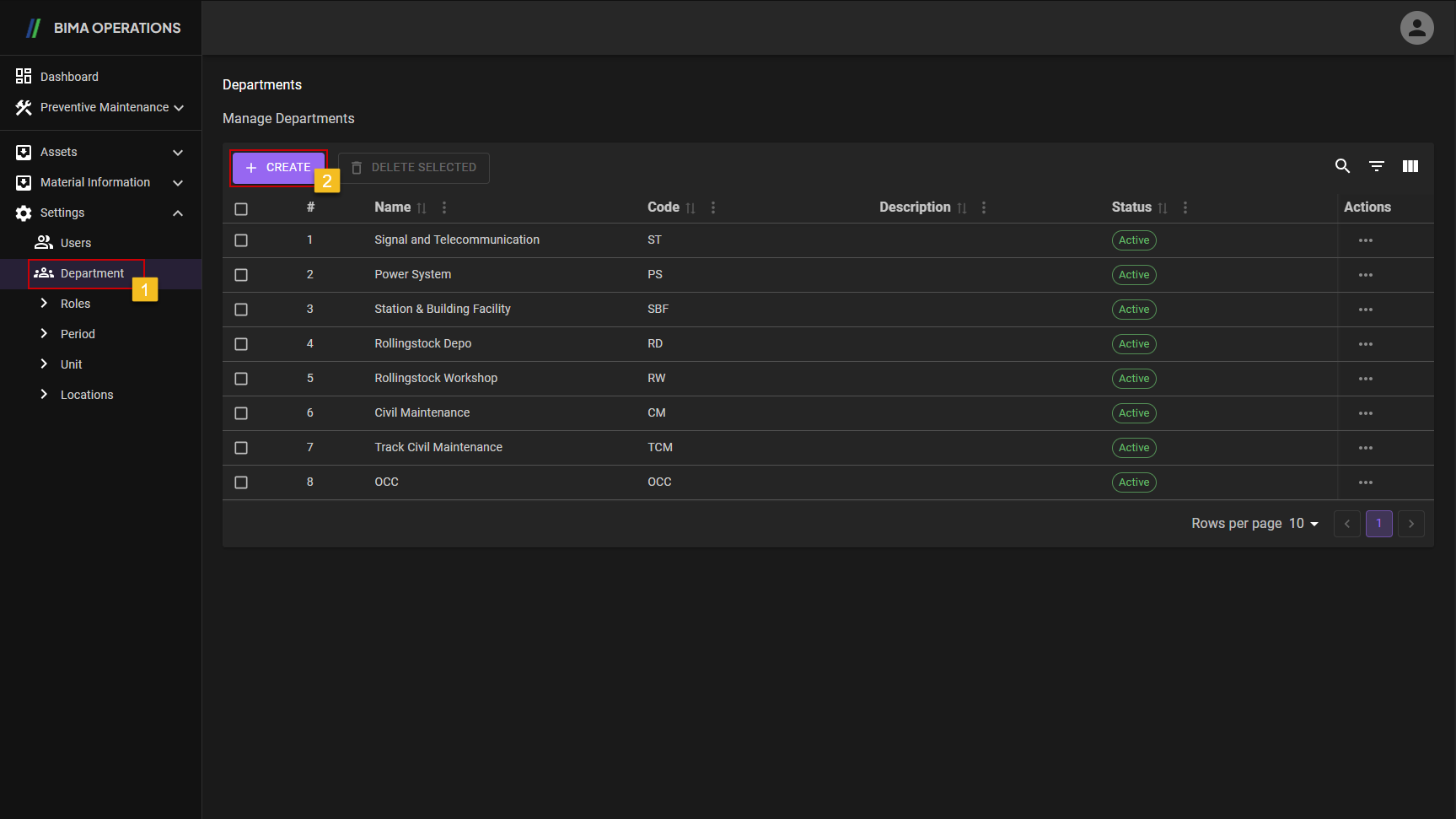The height and width of the screenshot is (819, 1456).
Task: Open the user profile avatar
Action: (1416, 28)
